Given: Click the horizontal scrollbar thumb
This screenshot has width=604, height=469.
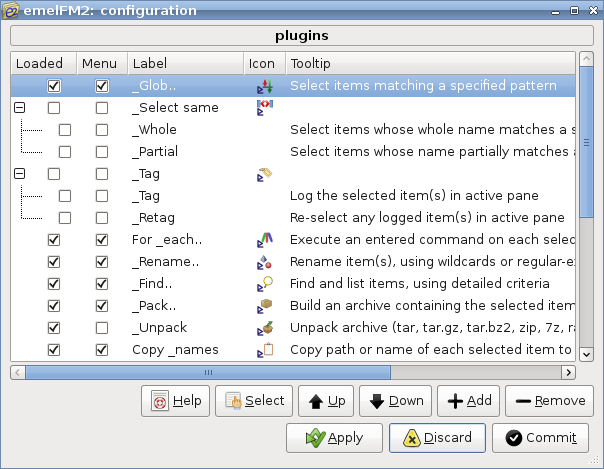Looking at the screenshot, I should [208, 372].
